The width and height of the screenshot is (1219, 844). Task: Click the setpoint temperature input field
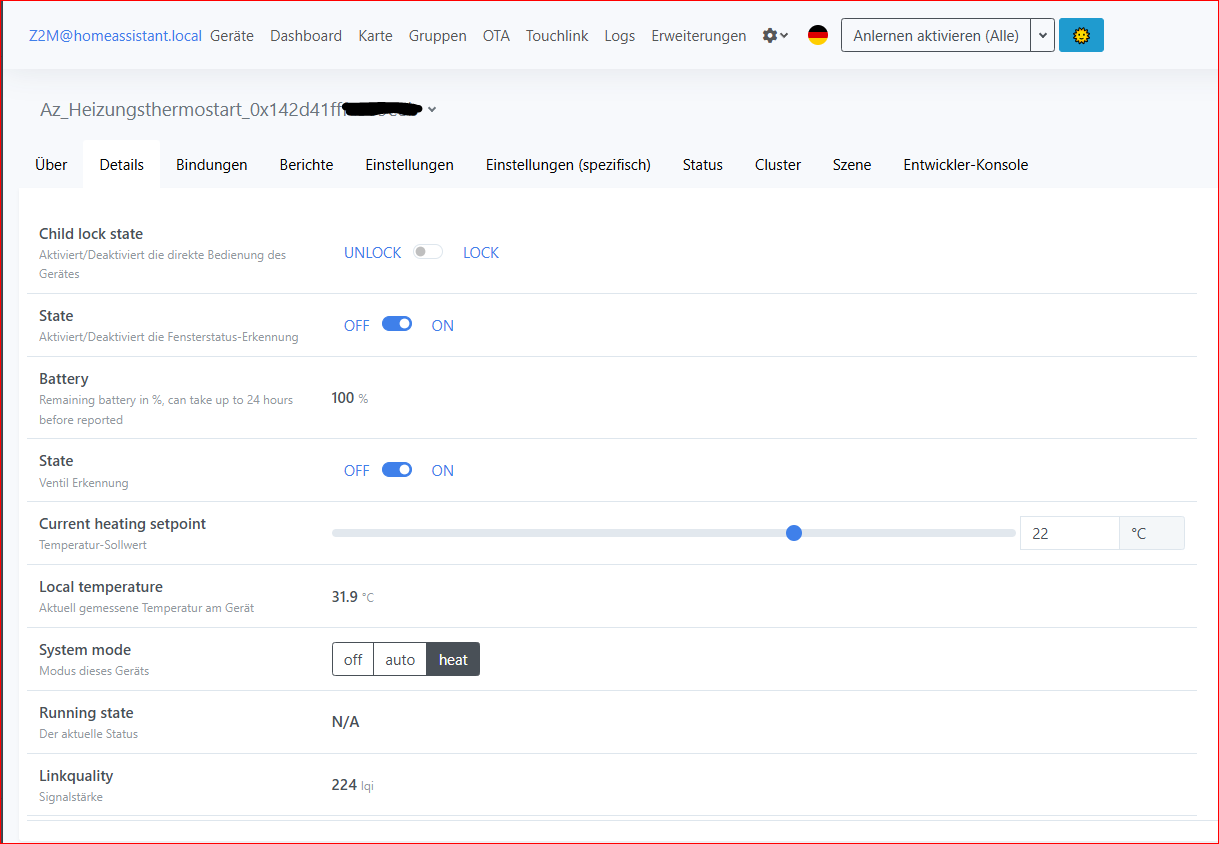point(1068,534)
